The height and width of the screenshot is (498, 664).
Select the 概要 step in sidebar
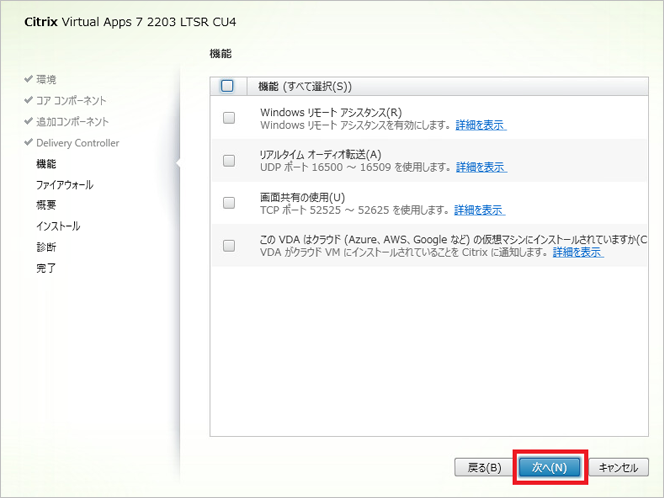tap(46, 205)
